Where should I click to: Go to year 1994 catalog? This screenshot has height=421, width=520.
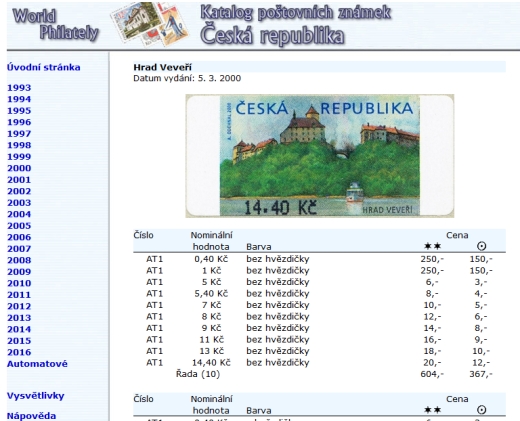tap(19, 99)
